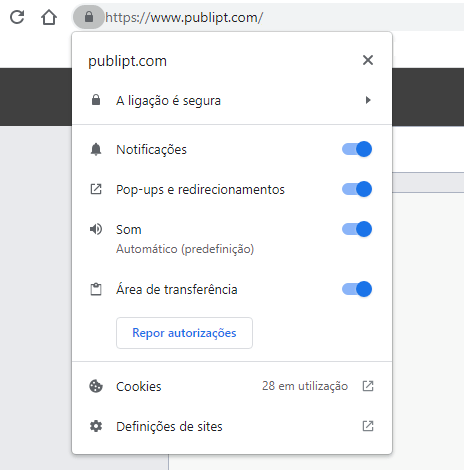
Task: Click the speaker icon beside Som
Action: (x=96, y=229)
